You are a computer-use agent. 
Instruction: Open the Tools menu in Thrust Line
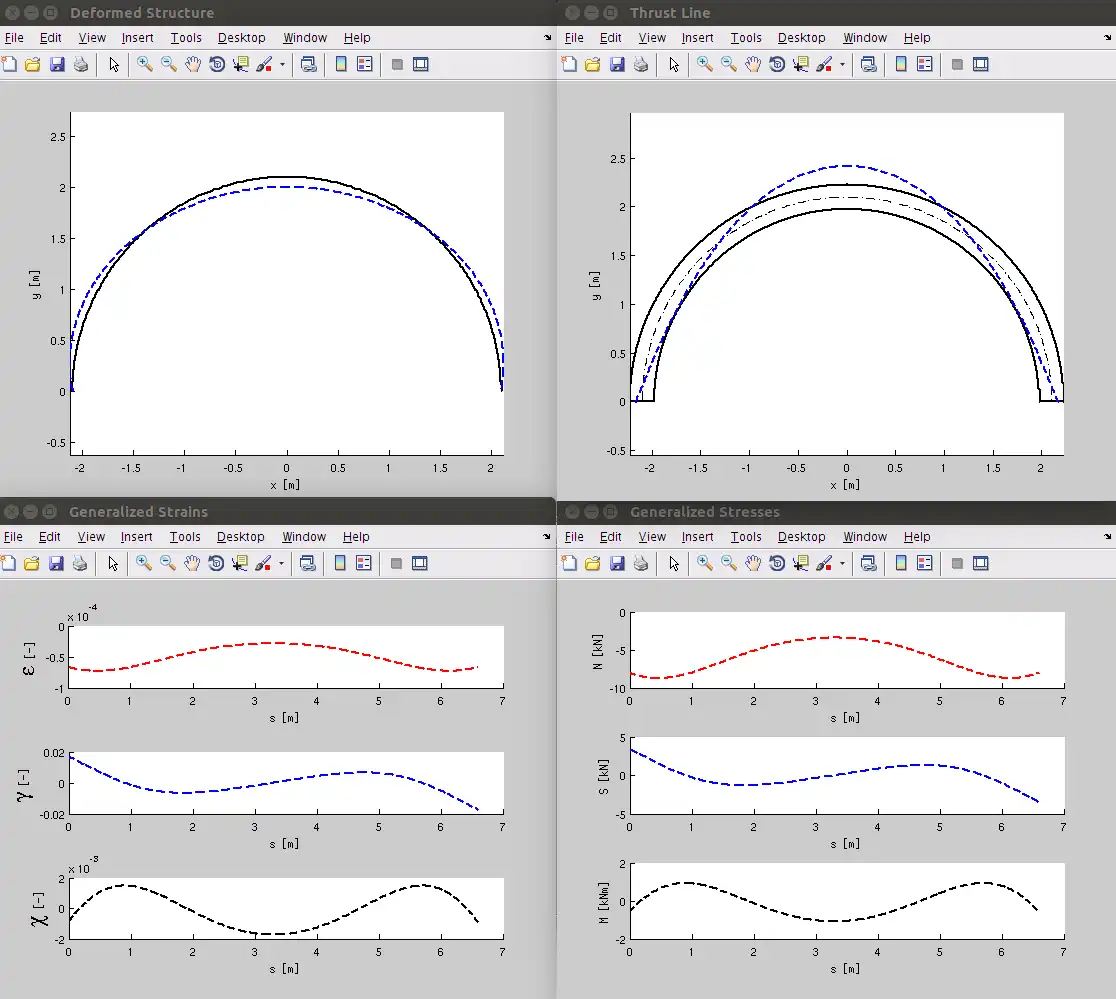746,37
